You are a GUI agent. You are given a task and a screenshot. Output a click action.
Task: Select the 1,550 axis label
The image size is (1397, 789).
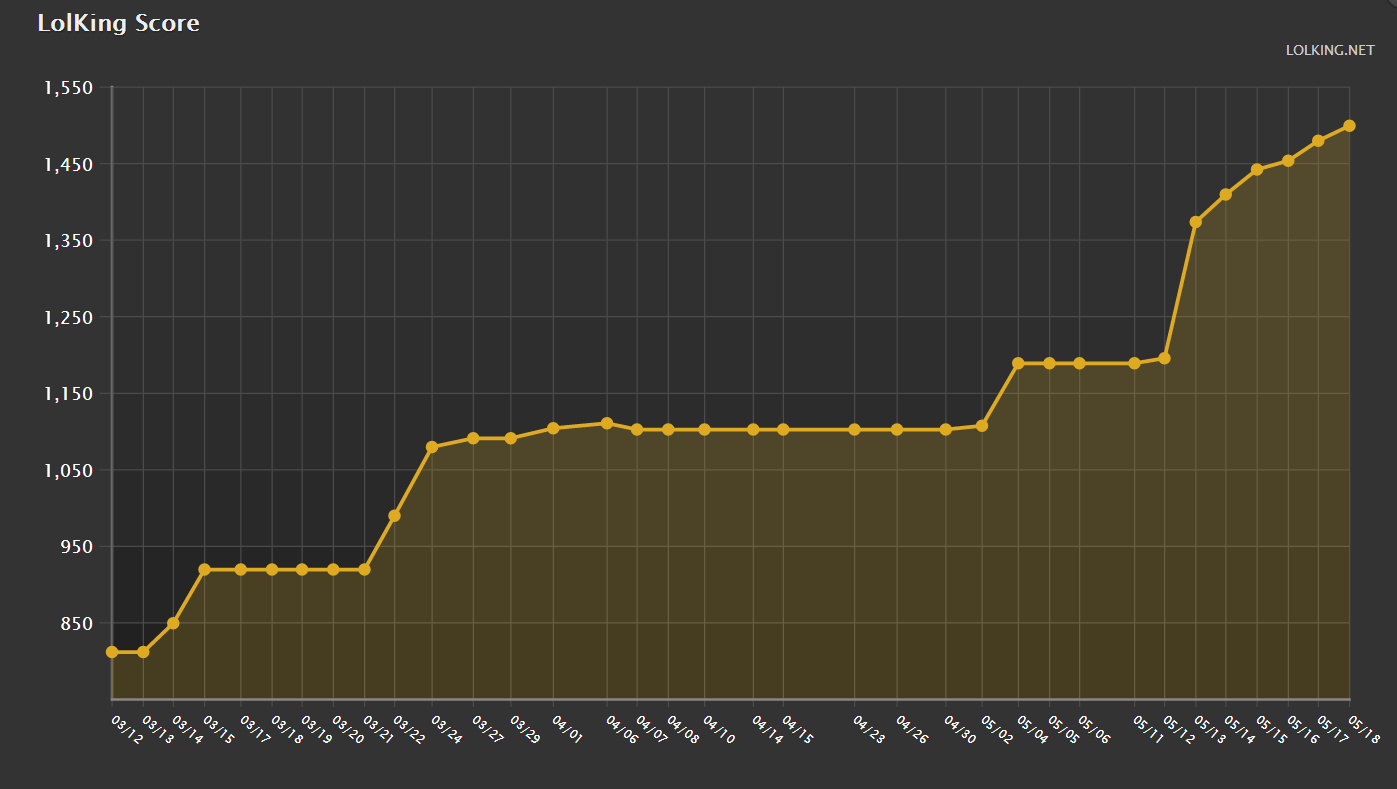click(x=70, y=87)
